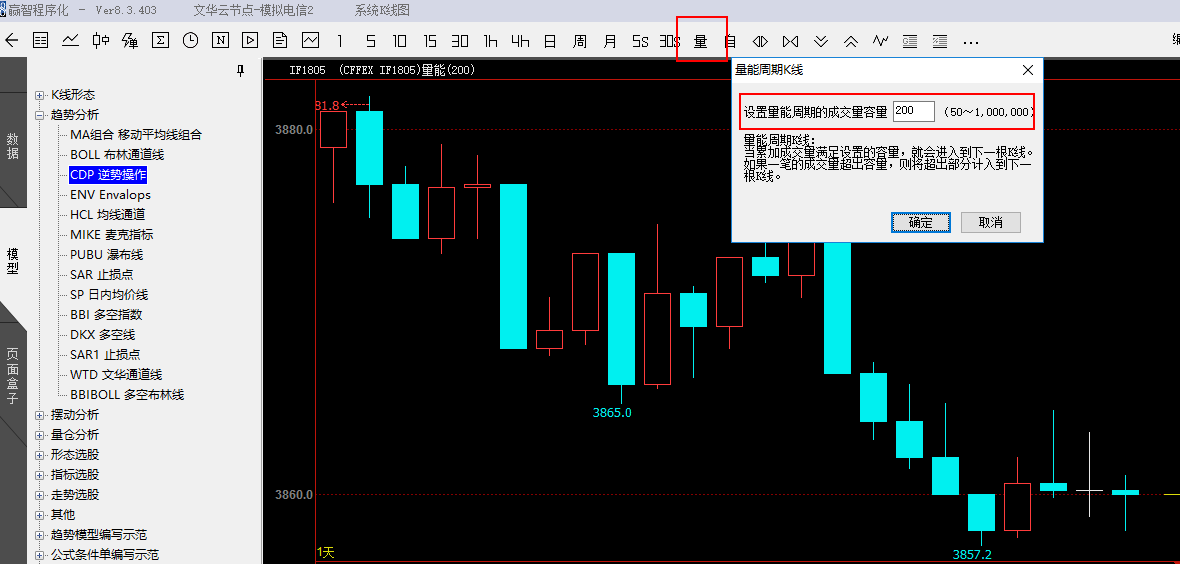Expand the 趋势模型编写示范 tree node
The width and height of the screenshot is (1180, 564).
tap(39, 535)
